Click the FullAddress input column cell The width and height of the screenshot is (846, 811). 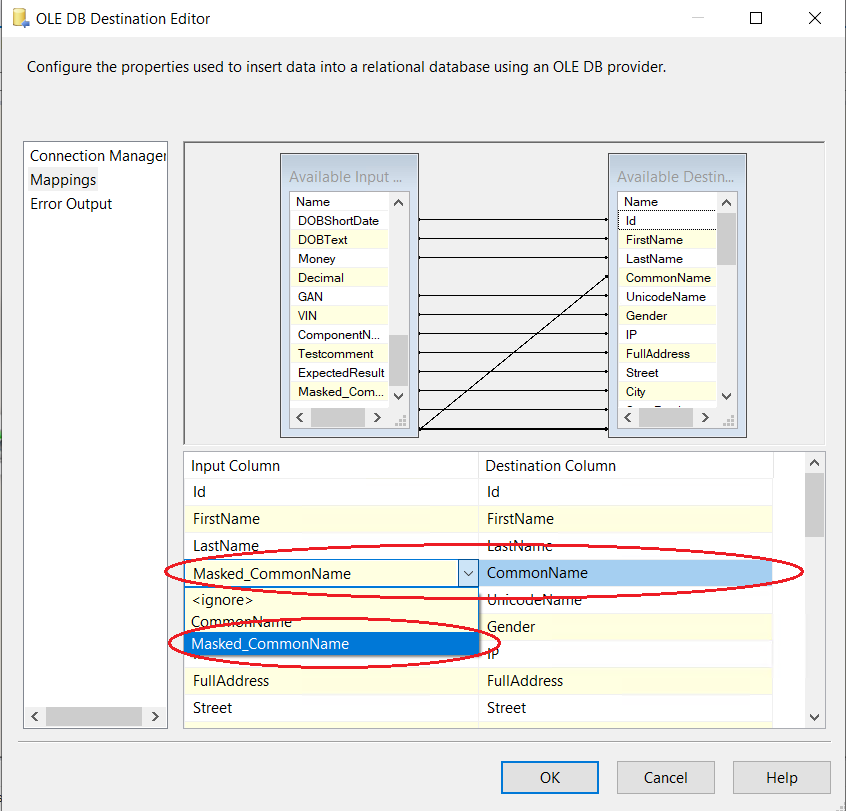[330, 681]
